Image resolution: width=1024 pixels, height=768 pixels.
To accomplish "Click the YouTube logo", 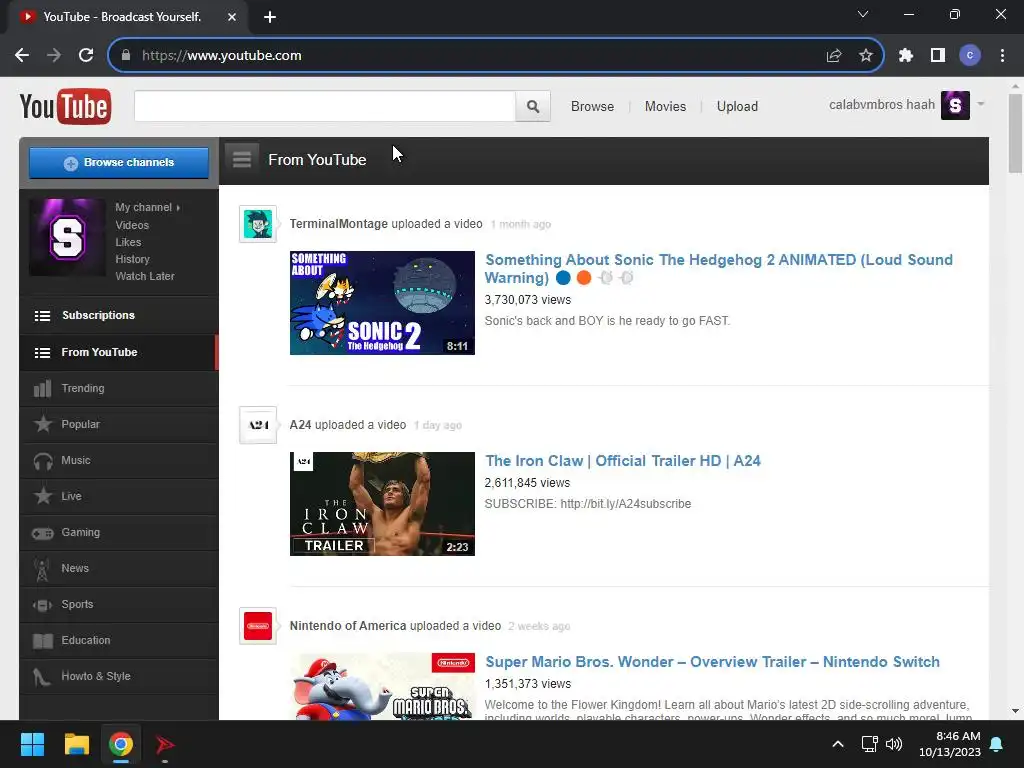I will point(65,106).
